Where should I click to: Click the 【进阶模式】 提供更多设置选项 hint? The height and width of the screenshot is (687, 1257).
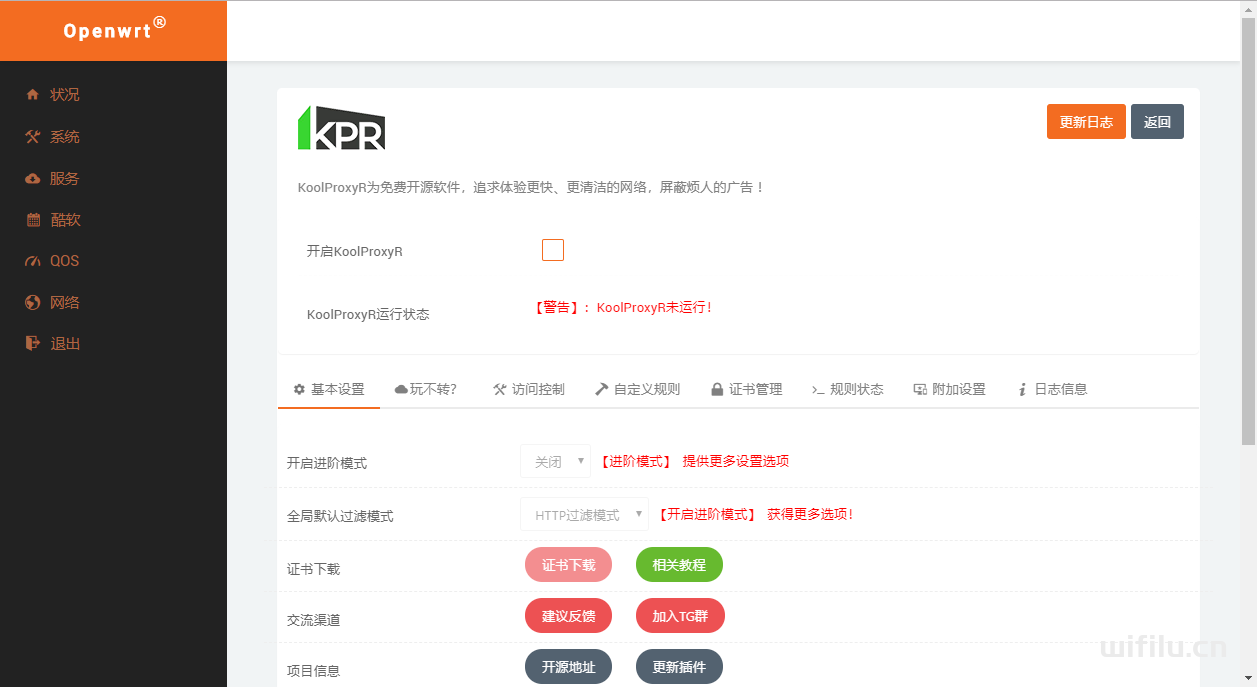pyautogui.click(x=693, y=462)
